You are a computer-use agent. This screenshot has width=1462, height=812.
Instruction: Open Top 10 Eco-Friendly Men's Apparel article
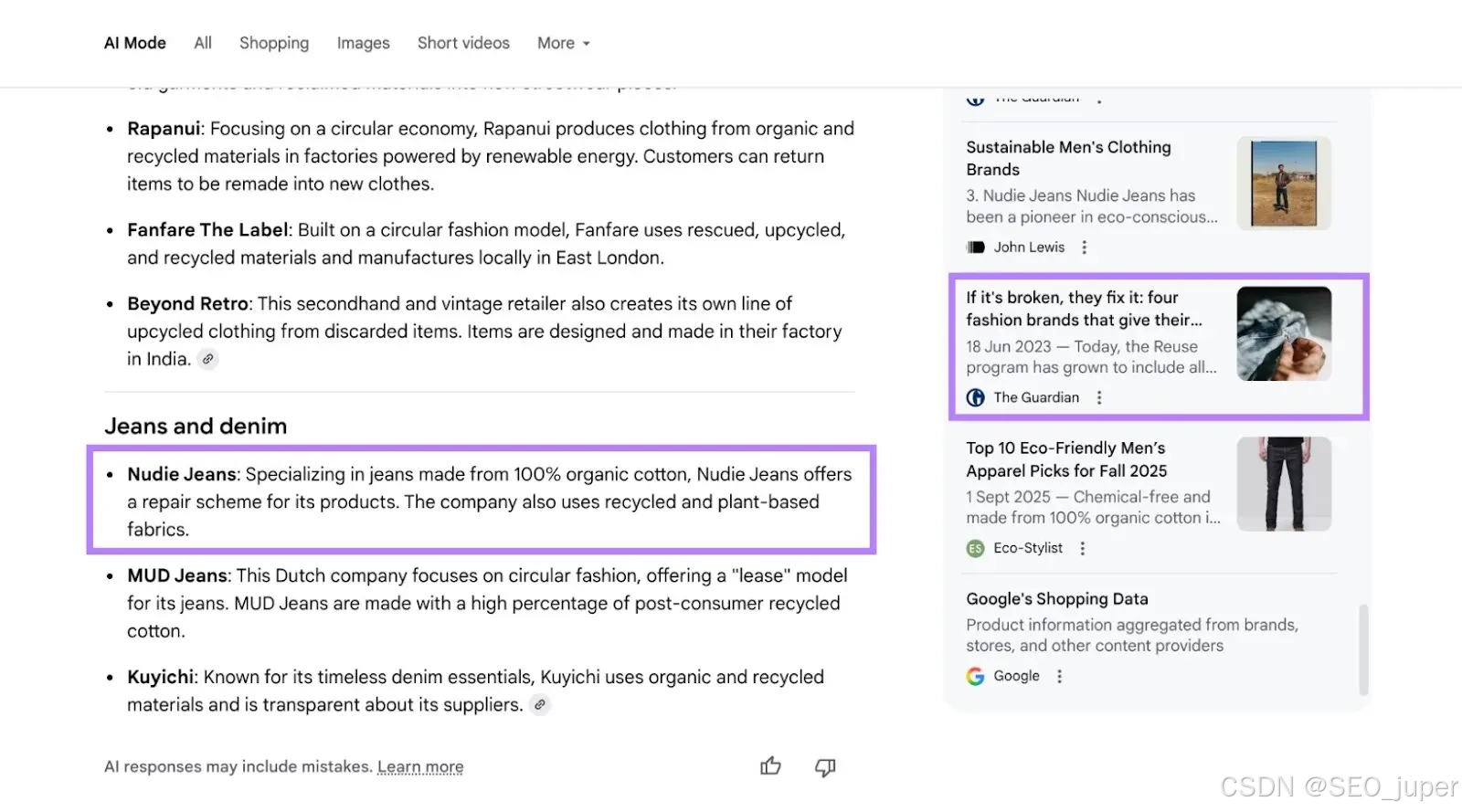pos(1066,459)
